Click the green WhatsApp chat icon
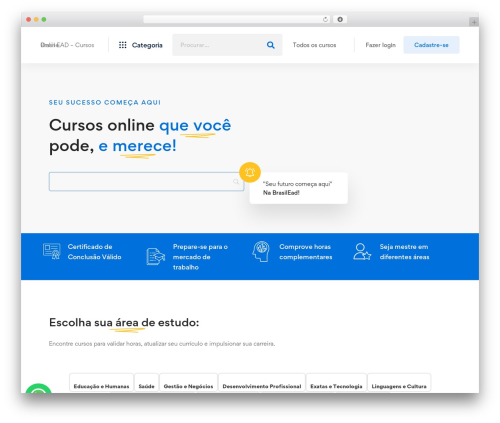 (x=39, y=389)
